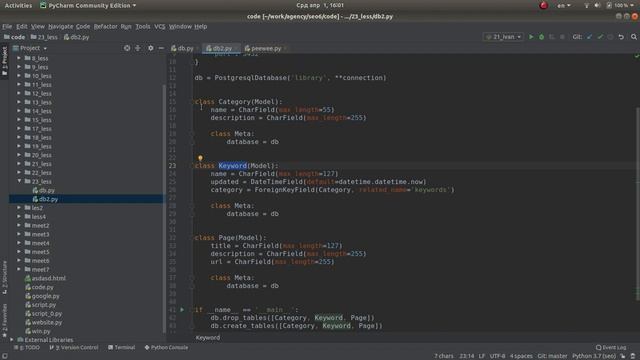640x360 pixels.
Task: Click the UTF-8 encoding status entry
Action: pos(498,356)
